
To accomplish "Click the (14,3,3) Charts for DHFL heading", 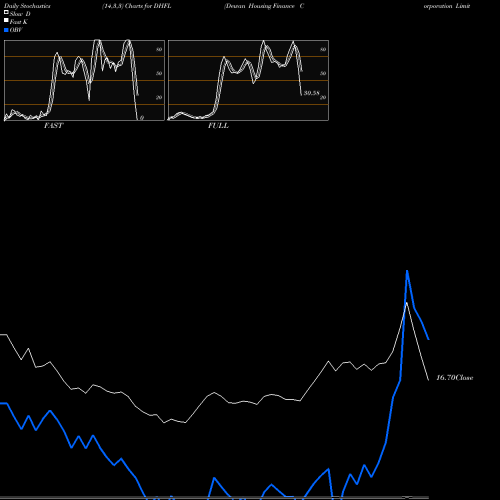I will click(x=137, y=6).
